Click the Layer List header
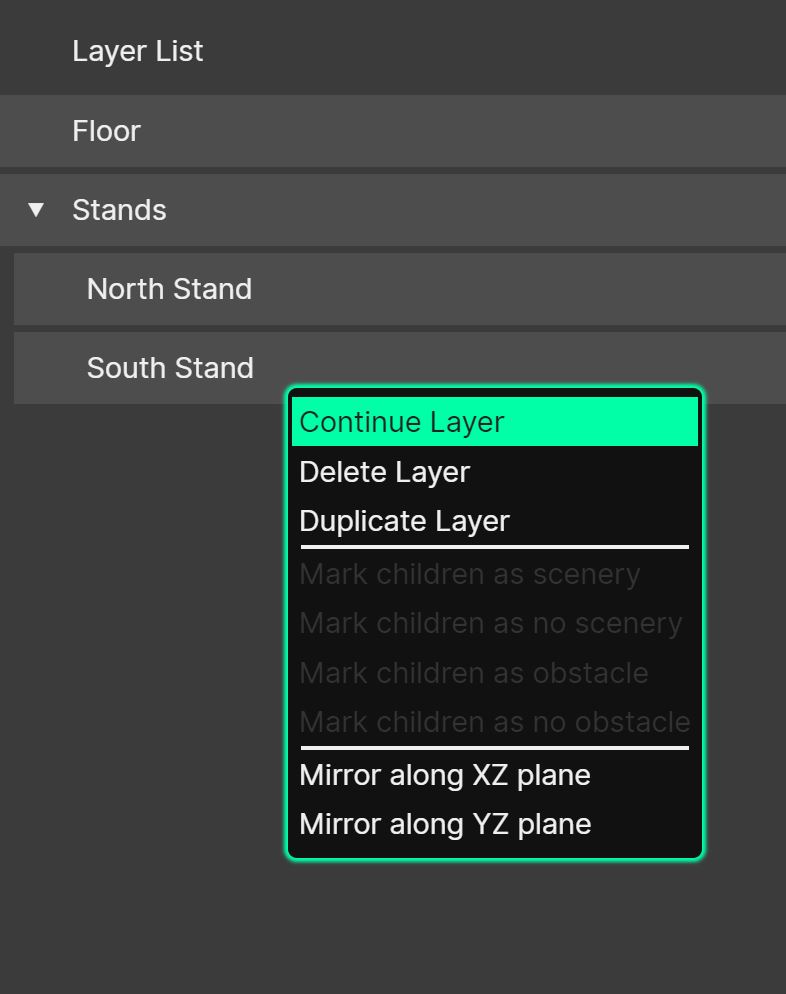 point(137,50)
